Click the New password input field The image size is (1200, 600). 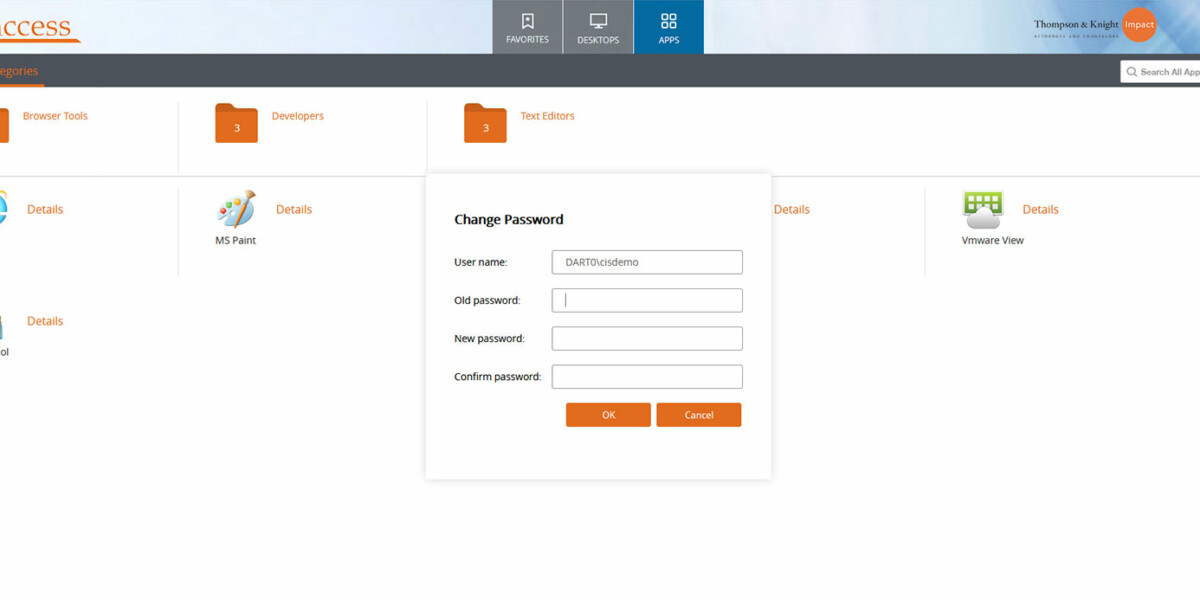pyautogui.click(x=646, y=338)
